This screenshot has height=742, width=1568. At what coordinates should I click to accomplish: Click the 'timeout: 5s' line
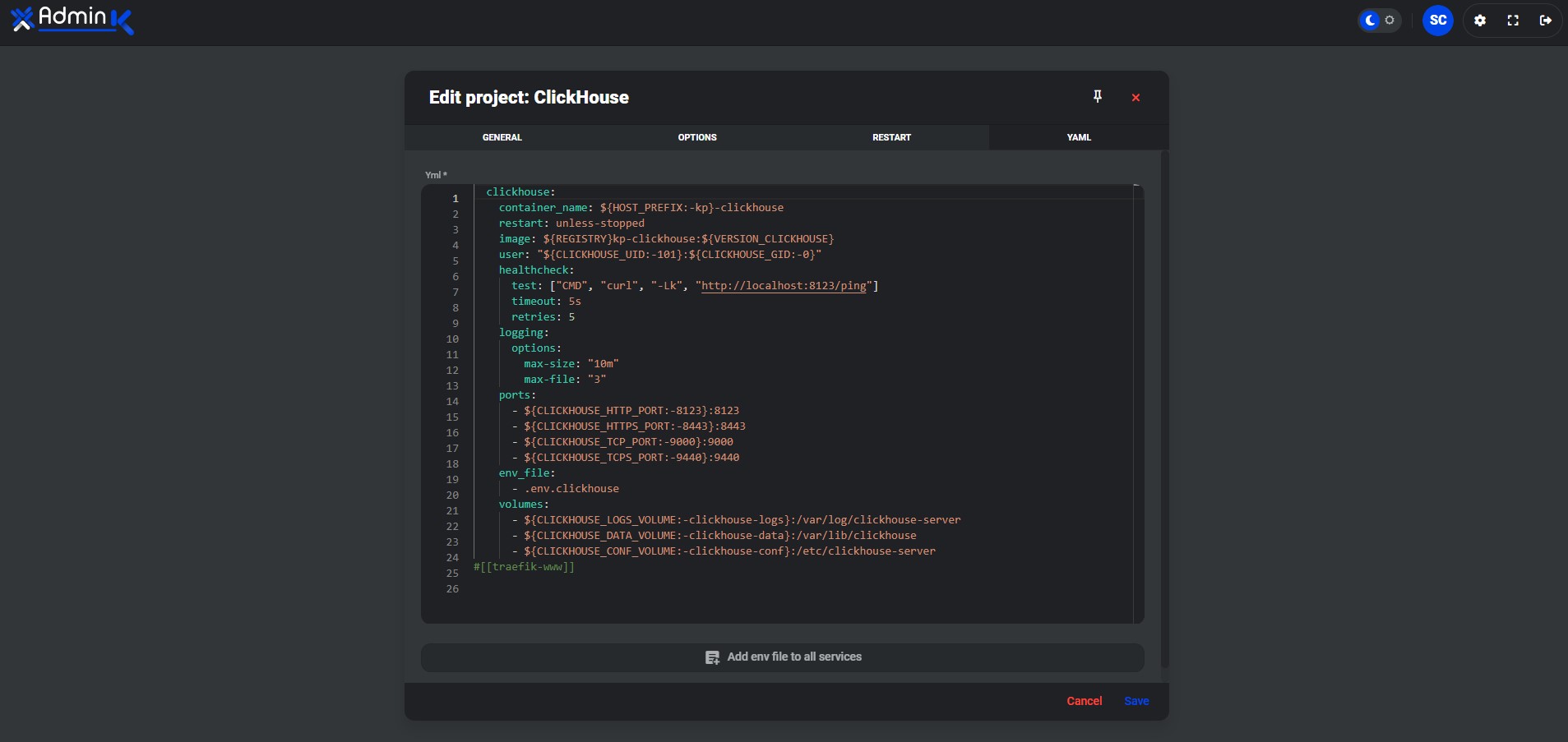(x=546, y=302)
